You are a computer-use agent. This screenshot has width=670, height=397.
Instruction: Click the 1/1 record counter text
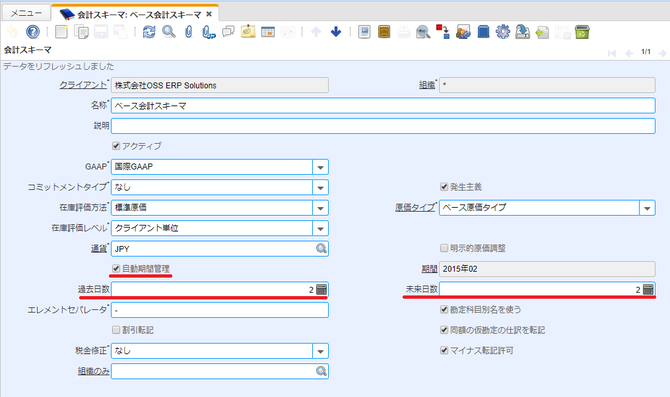pos(646,52)
